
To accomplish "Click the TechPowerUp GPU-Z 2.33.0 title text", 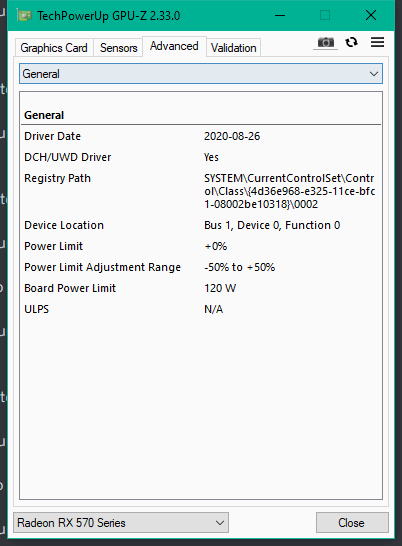I will pos(109,16).
